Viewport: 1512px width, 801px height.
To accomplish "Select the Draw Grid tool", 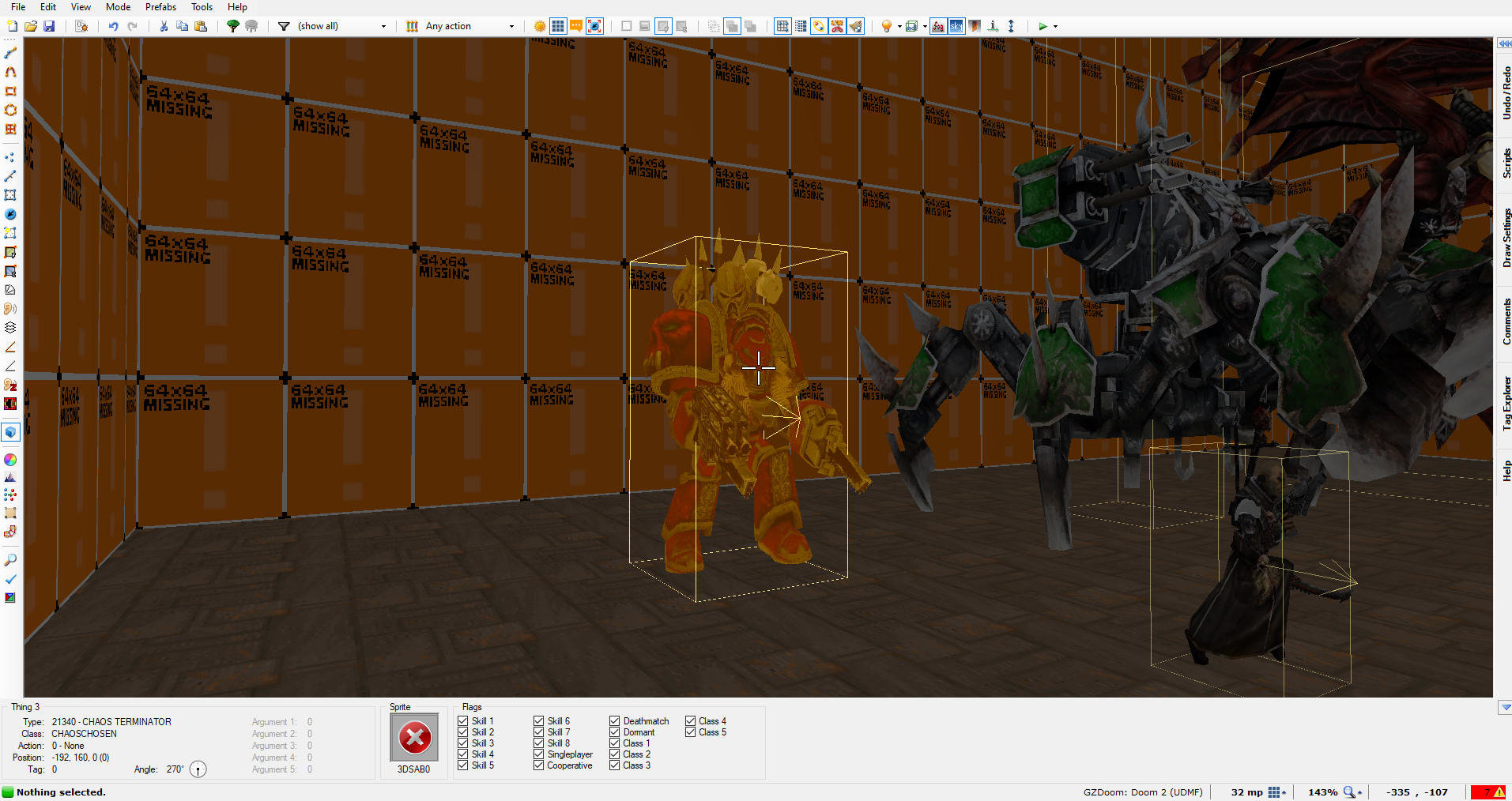I will [10, 129].
